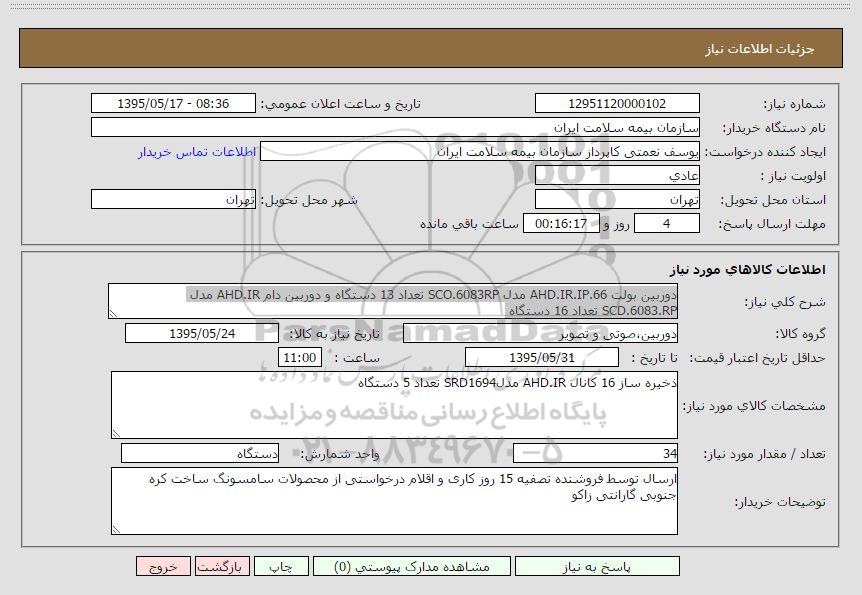
Task: Click the استان محل تحویل label
Action: point(773,200)
